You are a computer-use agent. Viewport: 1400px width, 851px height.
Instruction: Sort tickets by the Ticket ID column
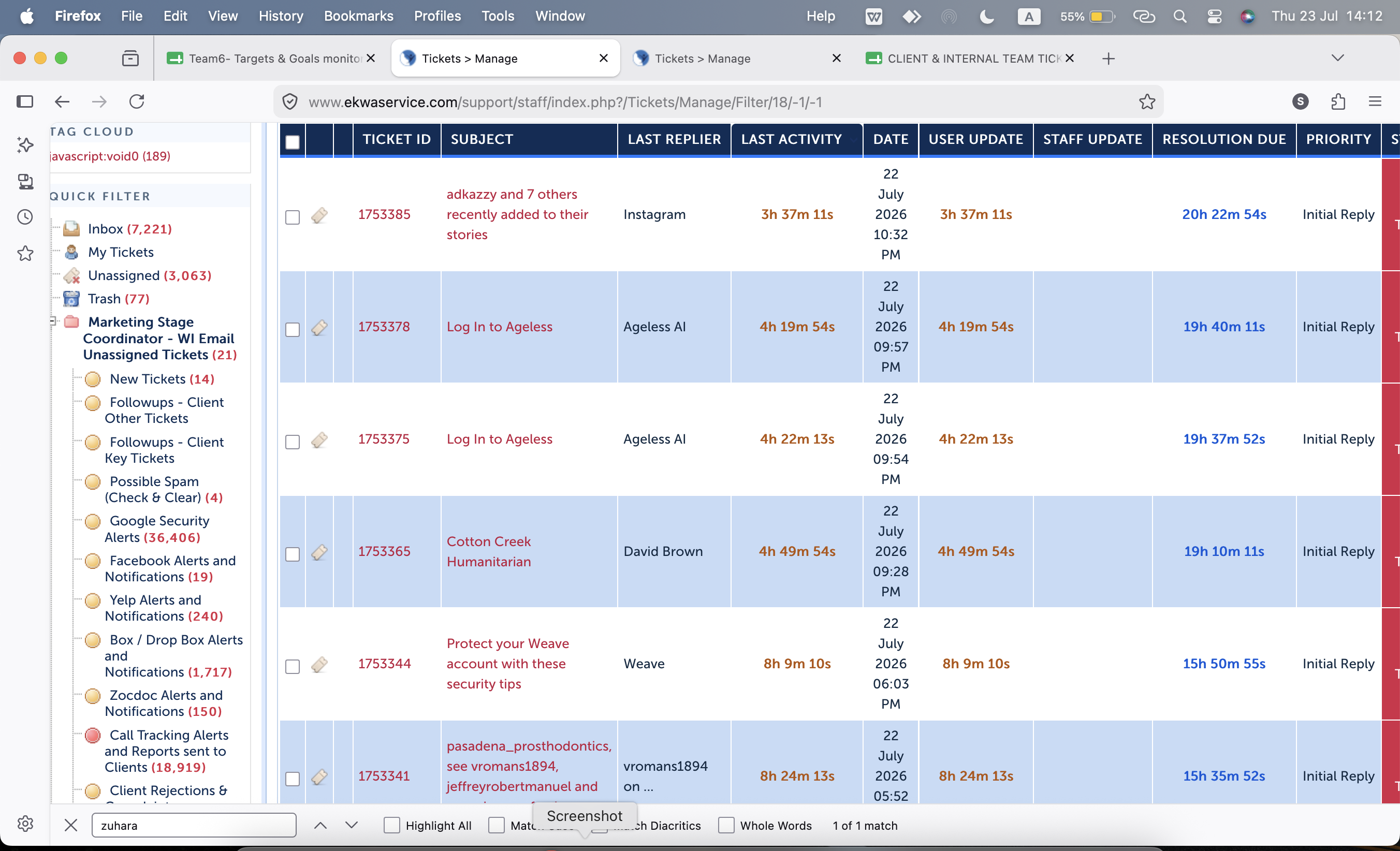click(x=397, y=139)
